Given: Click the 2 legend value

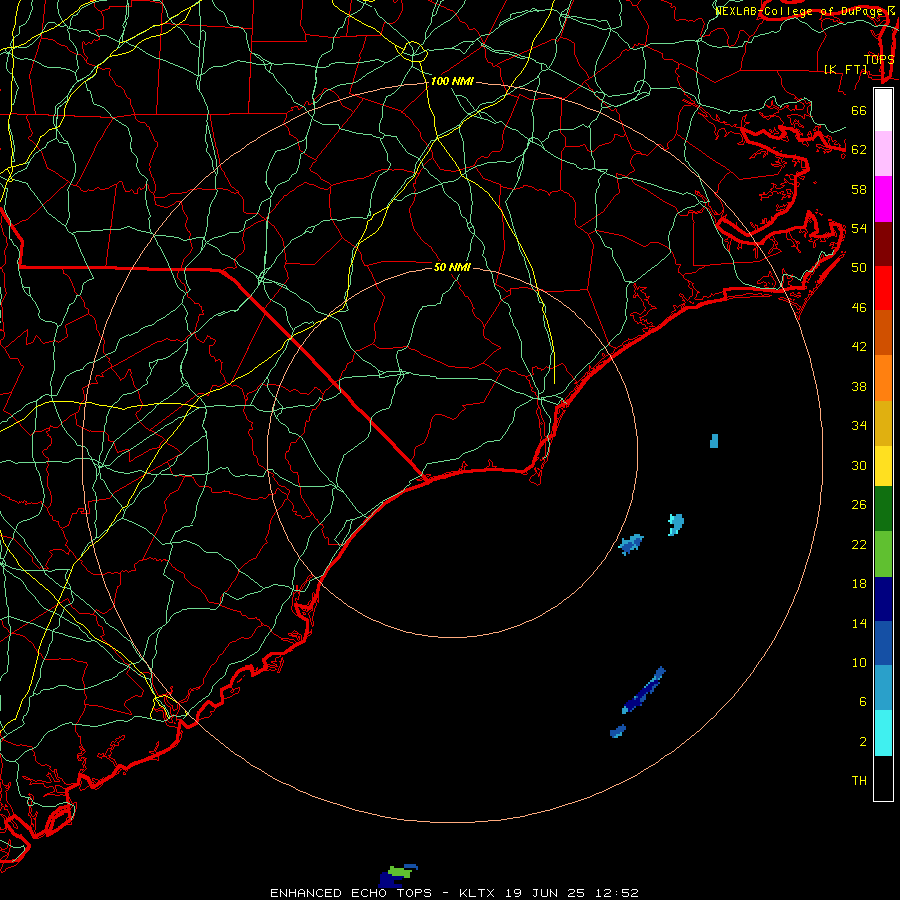Looking at the screenshot, I should (x=863, y=741).
